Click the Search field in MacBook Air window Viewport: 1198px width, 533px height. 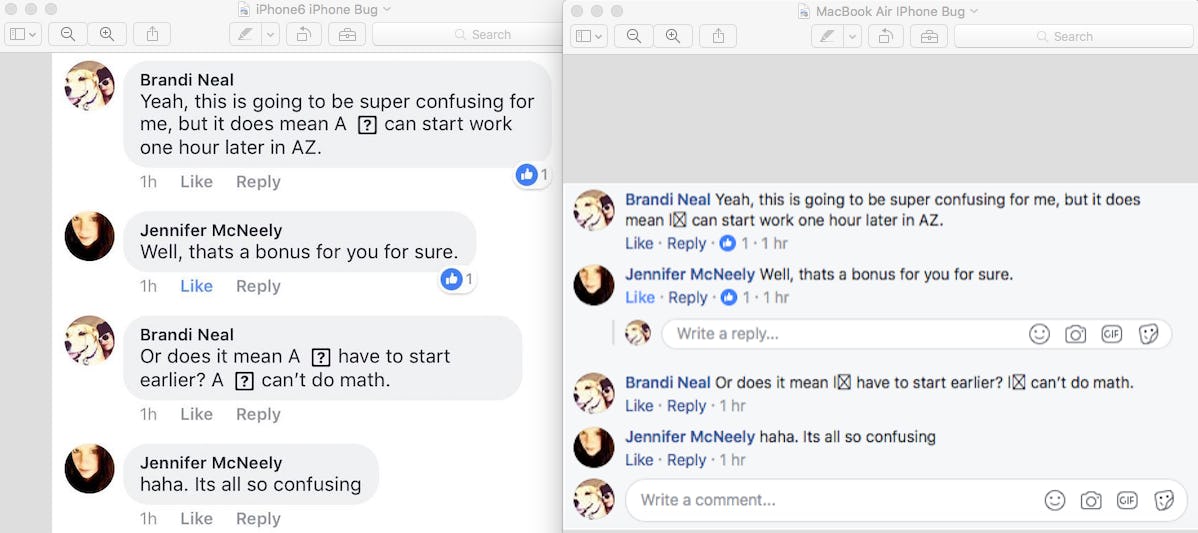coord(1072,36)
